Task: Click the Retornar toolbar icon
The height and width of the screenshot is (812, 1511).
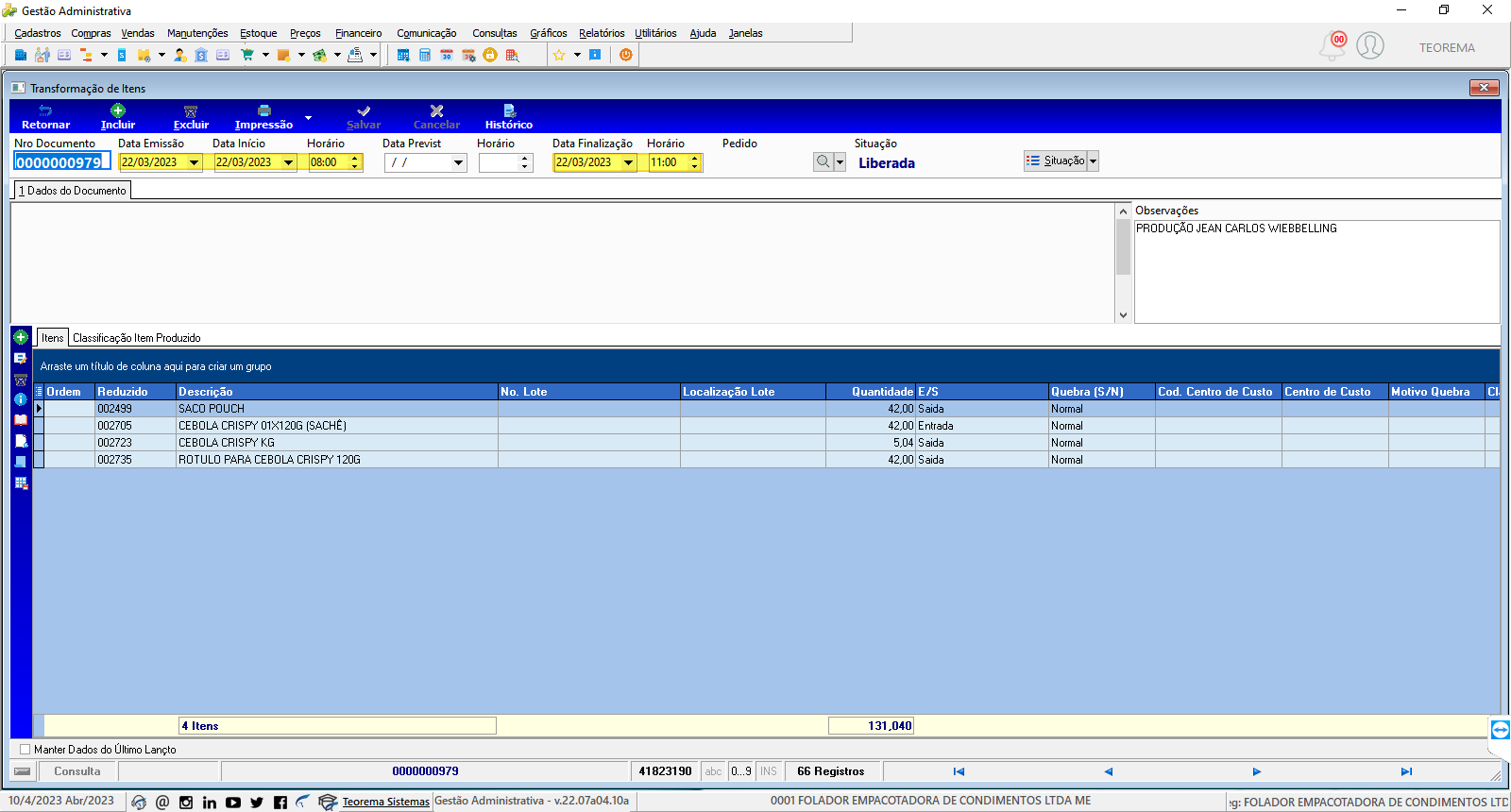Action: coord(45,117)
